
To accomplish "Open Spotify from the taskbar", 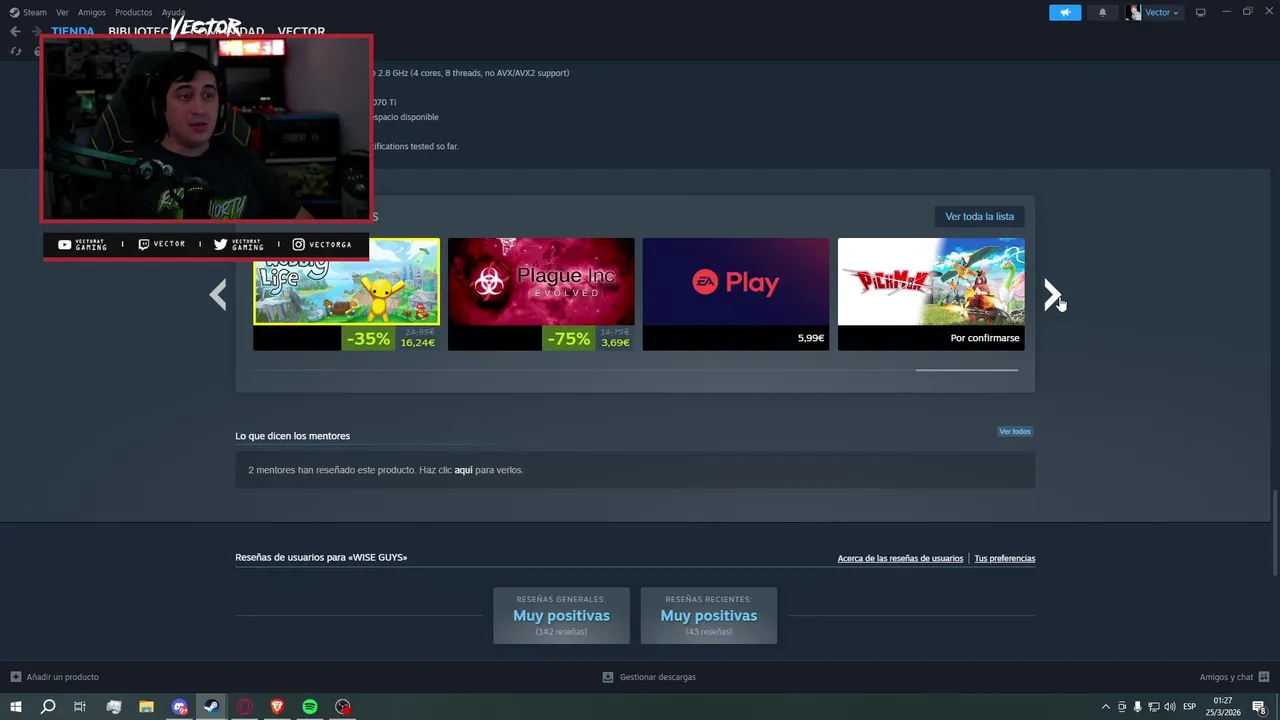I will [310, 707].
